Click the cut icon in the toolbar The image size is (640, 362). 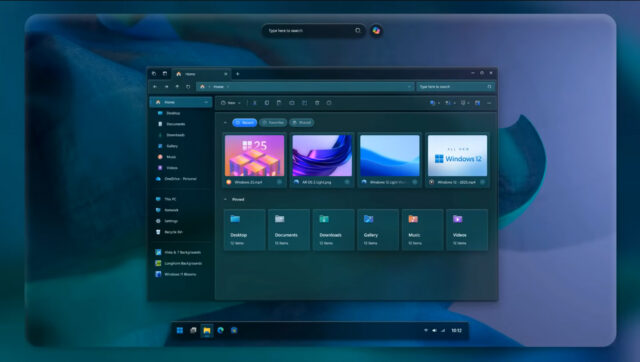(x=254, y=103)
